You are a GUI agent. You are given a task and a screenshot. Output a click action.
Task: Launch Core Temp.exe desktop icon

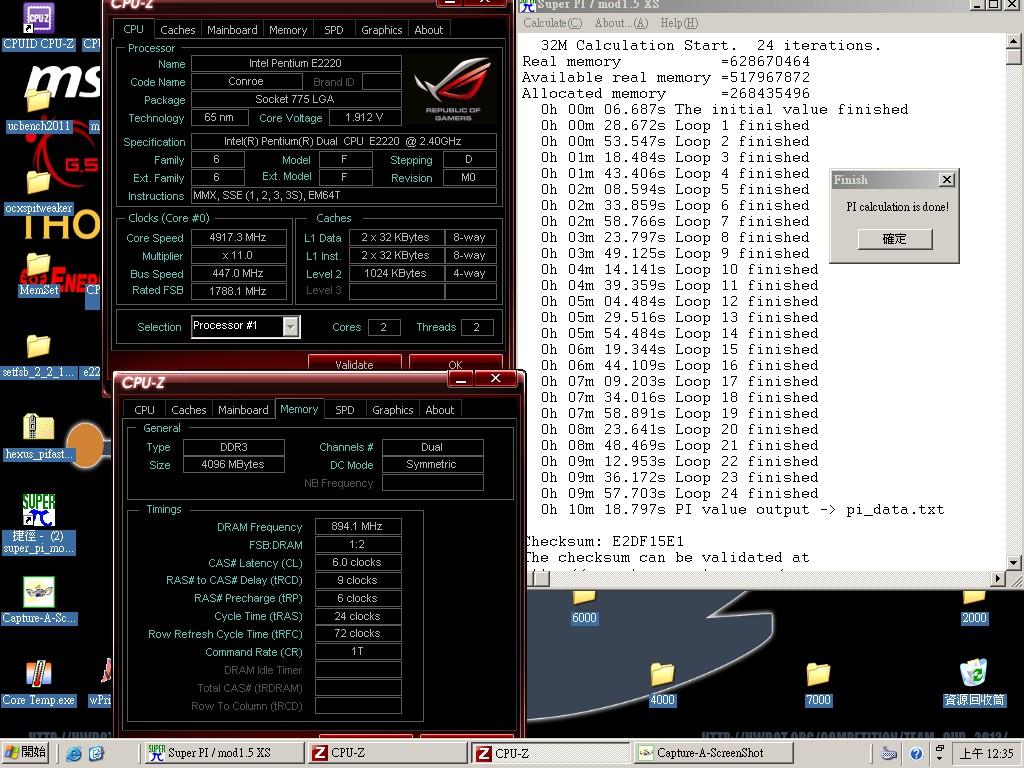point(39,674)
